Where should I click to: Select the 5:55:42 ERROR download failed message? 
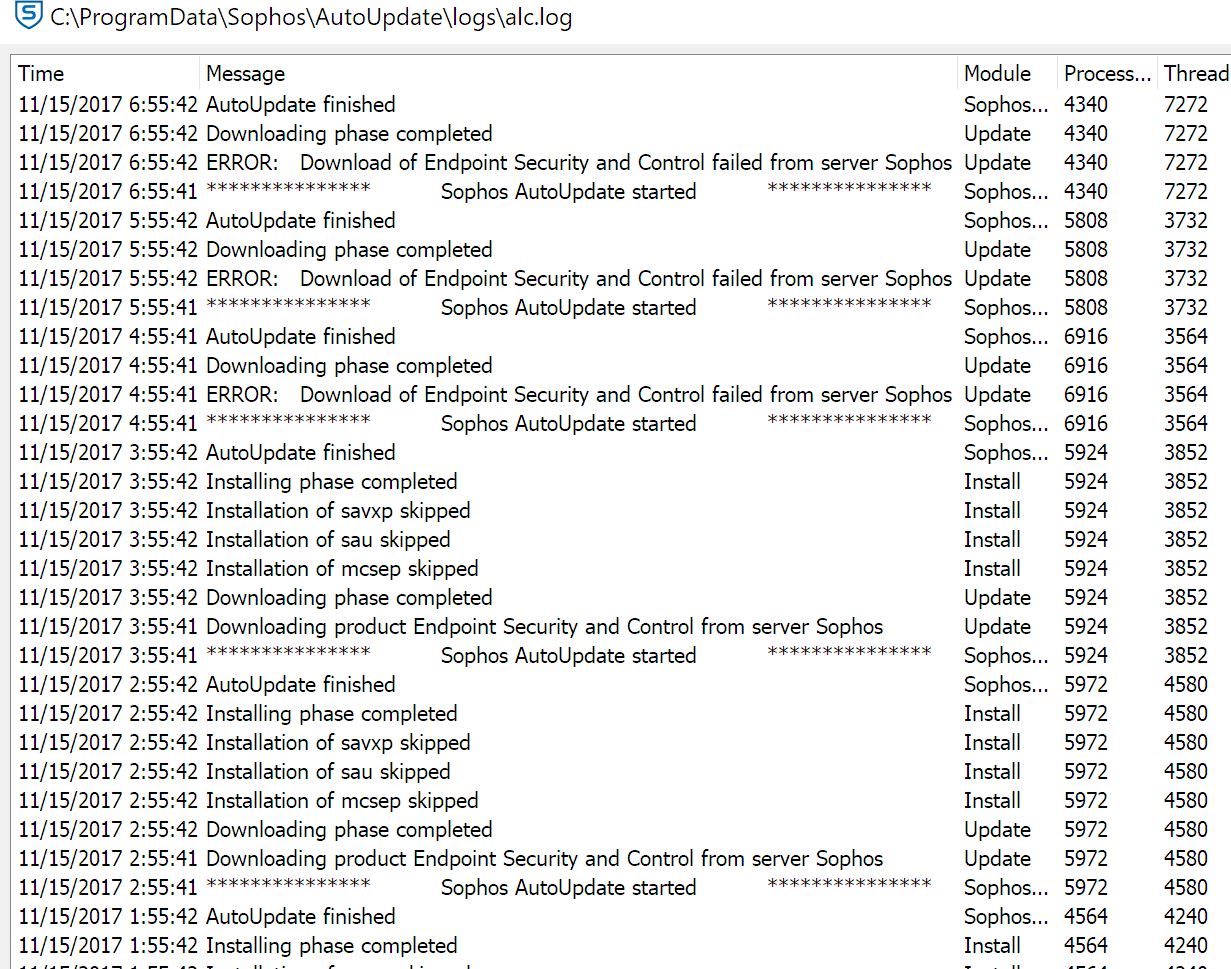pos(579,278)
